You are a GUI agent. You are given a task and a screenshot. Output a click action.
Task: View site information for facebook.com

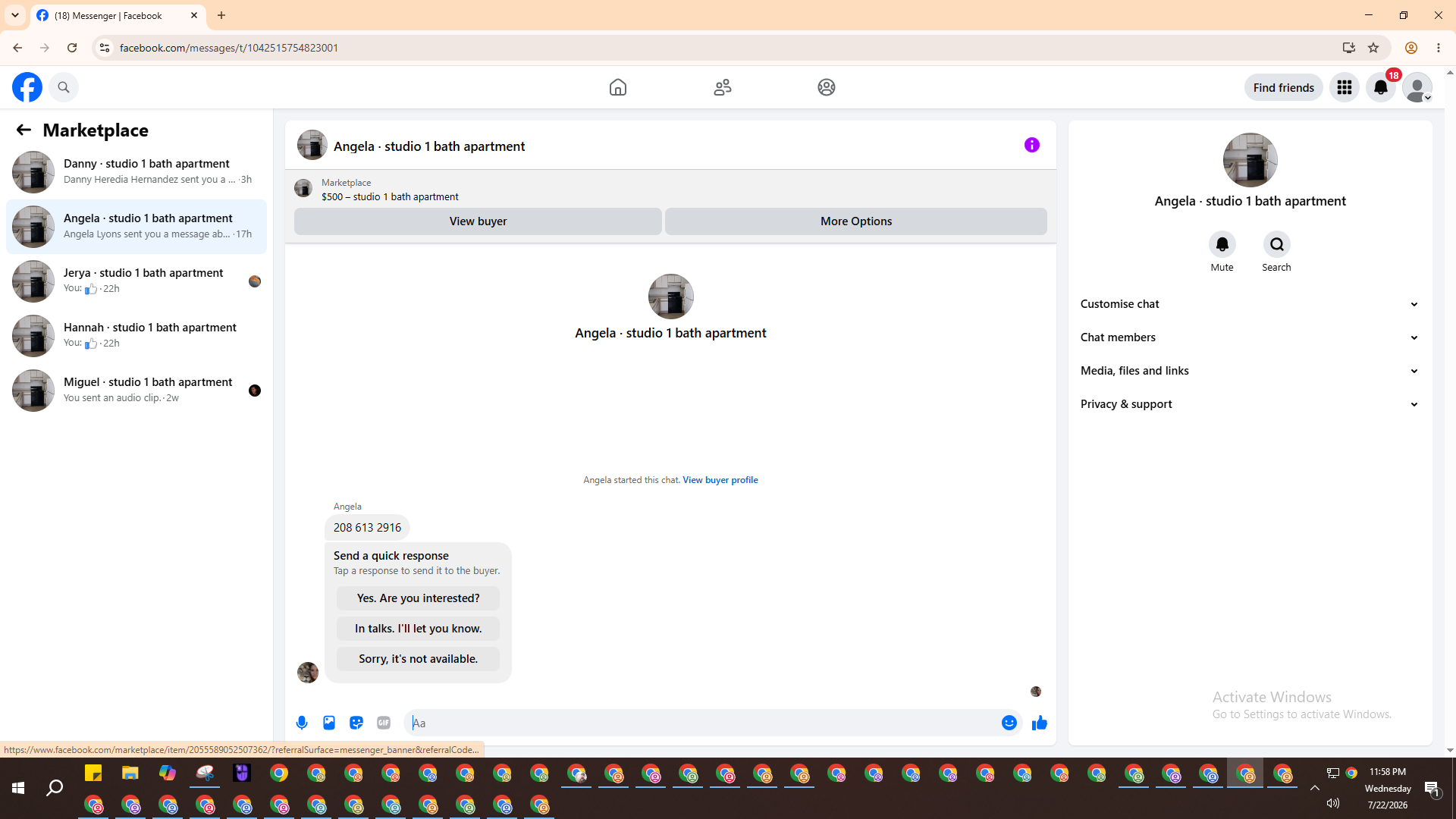(x=105, y=48)
